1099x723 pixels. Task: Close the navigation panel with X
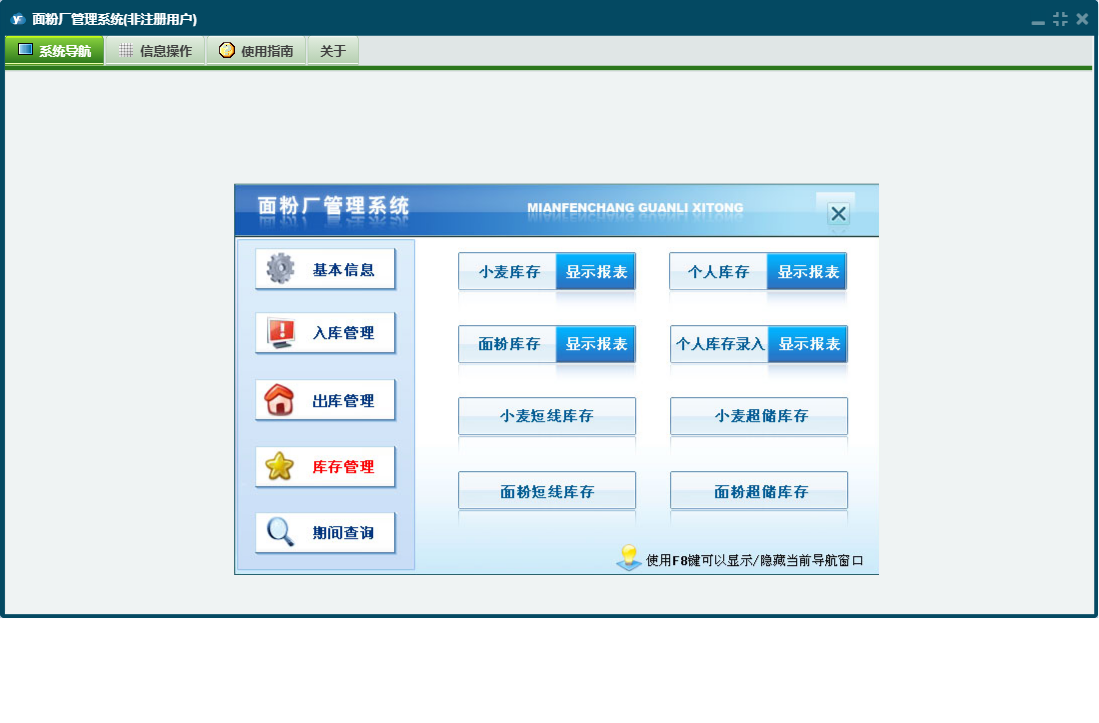(838, 213)
